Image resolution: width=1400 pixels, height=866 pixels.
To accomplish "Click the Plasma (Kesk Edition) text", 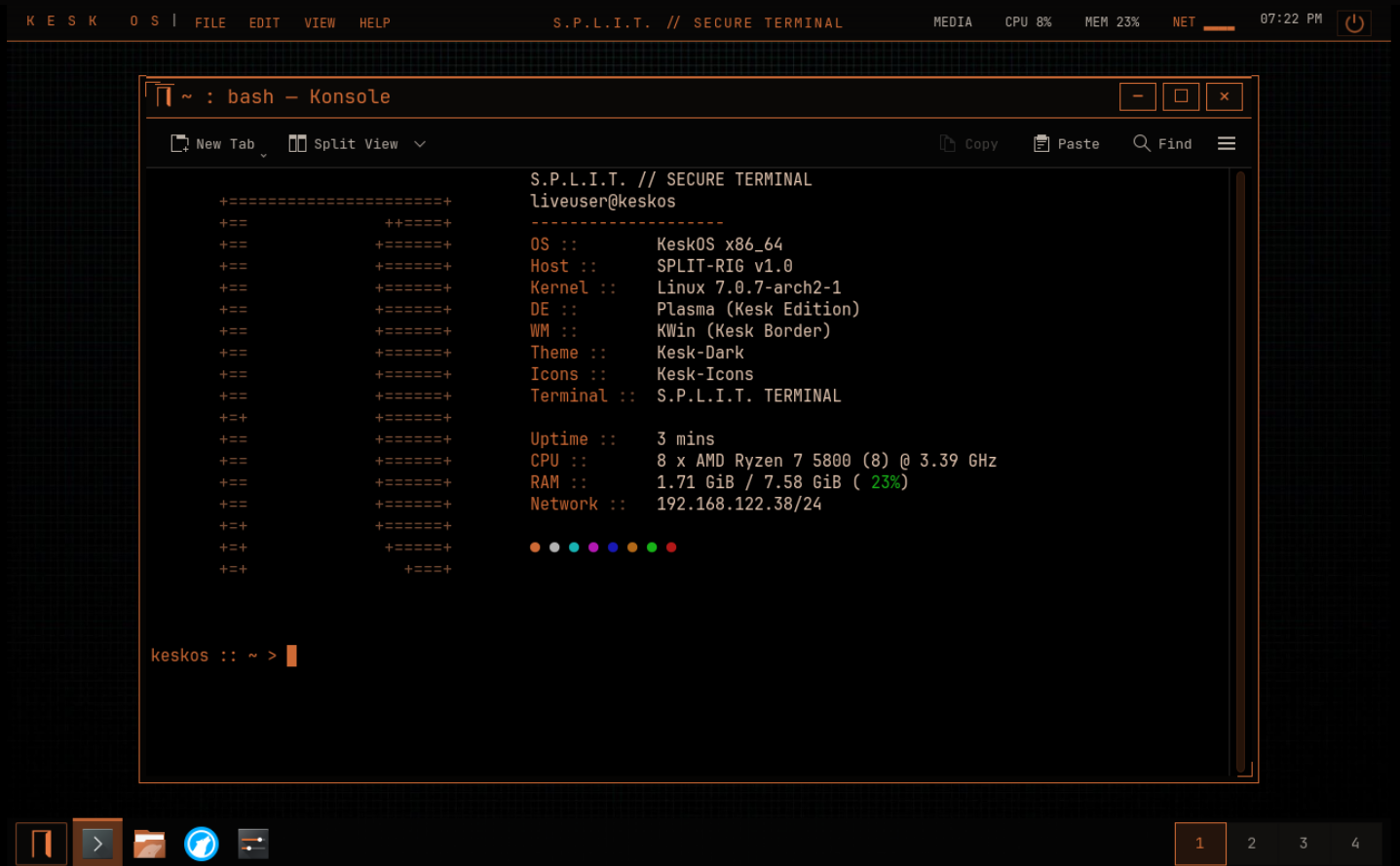I will (x=758, y=310).
